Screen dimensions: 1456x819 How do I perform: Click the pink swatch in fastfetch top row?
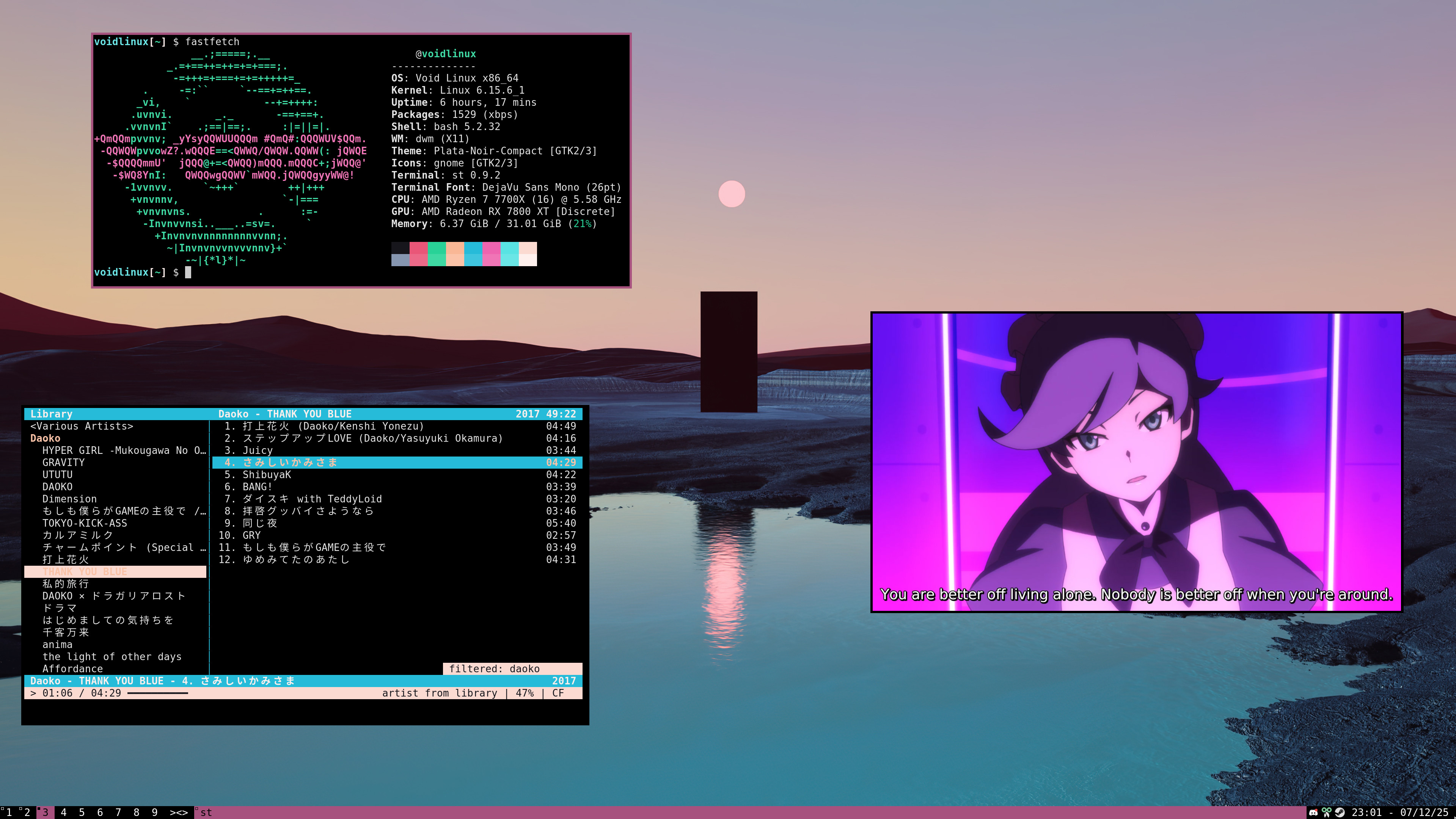(419, 248)
